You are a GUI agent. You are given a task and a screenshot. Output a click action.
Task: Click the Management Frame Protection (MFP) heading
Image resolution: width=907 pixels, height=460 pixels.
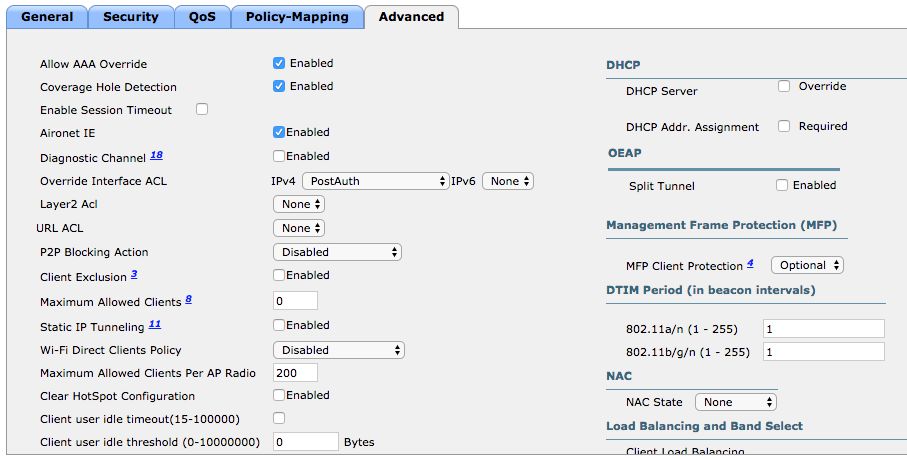[x=721, y=225]
